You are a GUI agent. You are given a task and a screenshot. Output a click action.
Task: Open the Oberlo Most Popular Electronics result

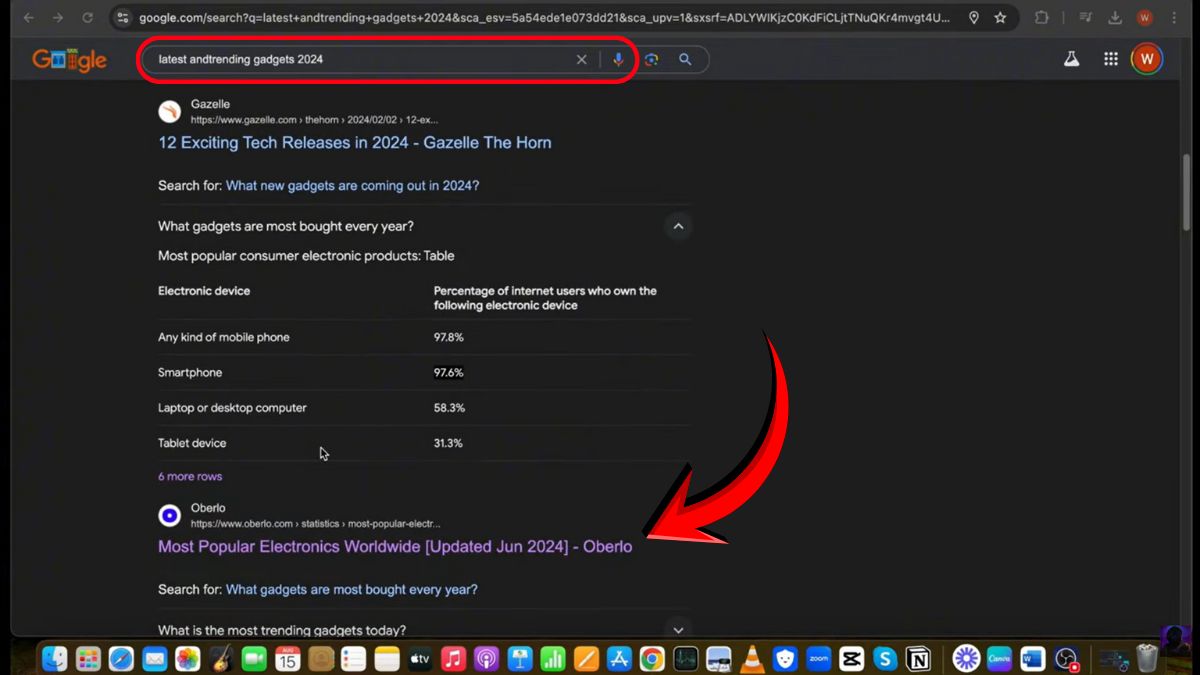click(395, 547)
